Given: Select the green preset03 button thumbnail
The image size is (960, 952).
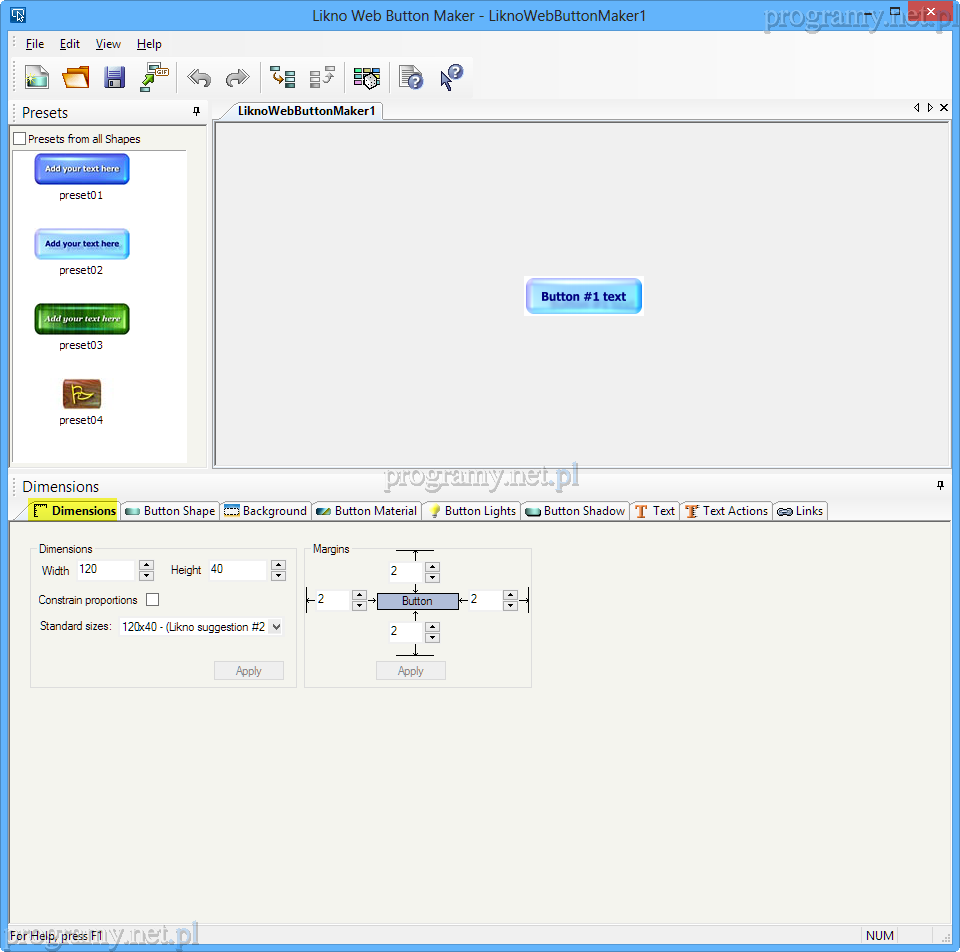Looking at the screenshot, I should coord(82,319).
